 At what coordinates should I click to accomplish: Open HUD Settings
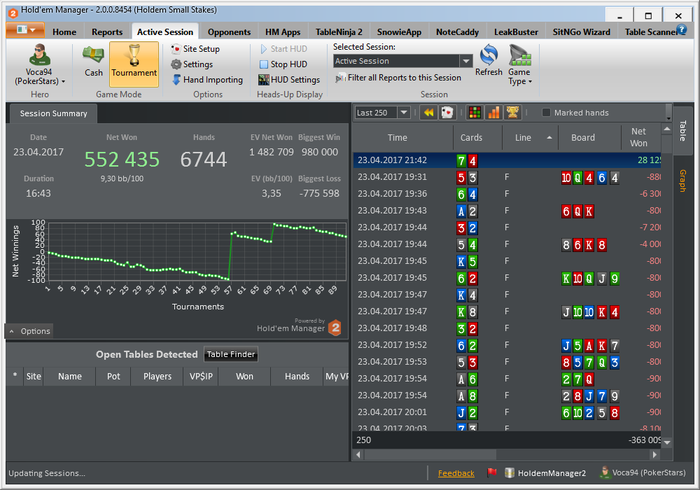[x=289, y=79]
